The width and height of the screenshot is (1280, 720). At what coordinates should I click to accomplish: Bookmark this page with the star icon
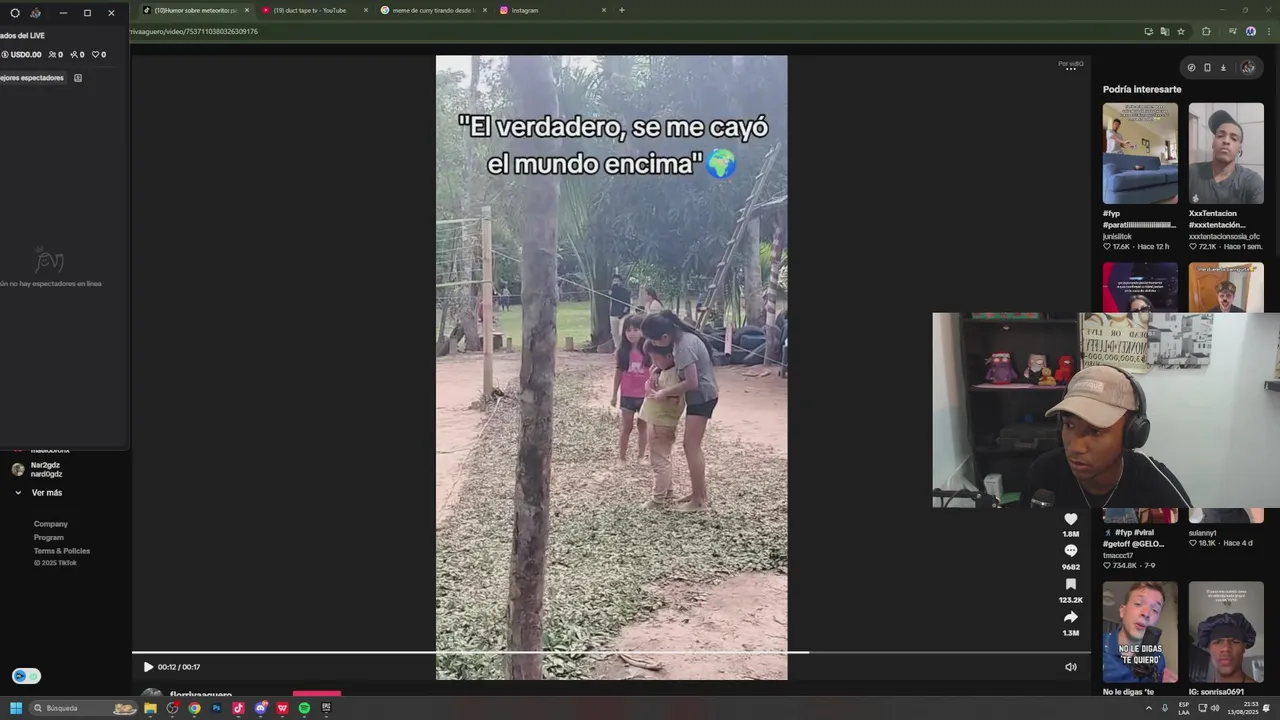1181,31
